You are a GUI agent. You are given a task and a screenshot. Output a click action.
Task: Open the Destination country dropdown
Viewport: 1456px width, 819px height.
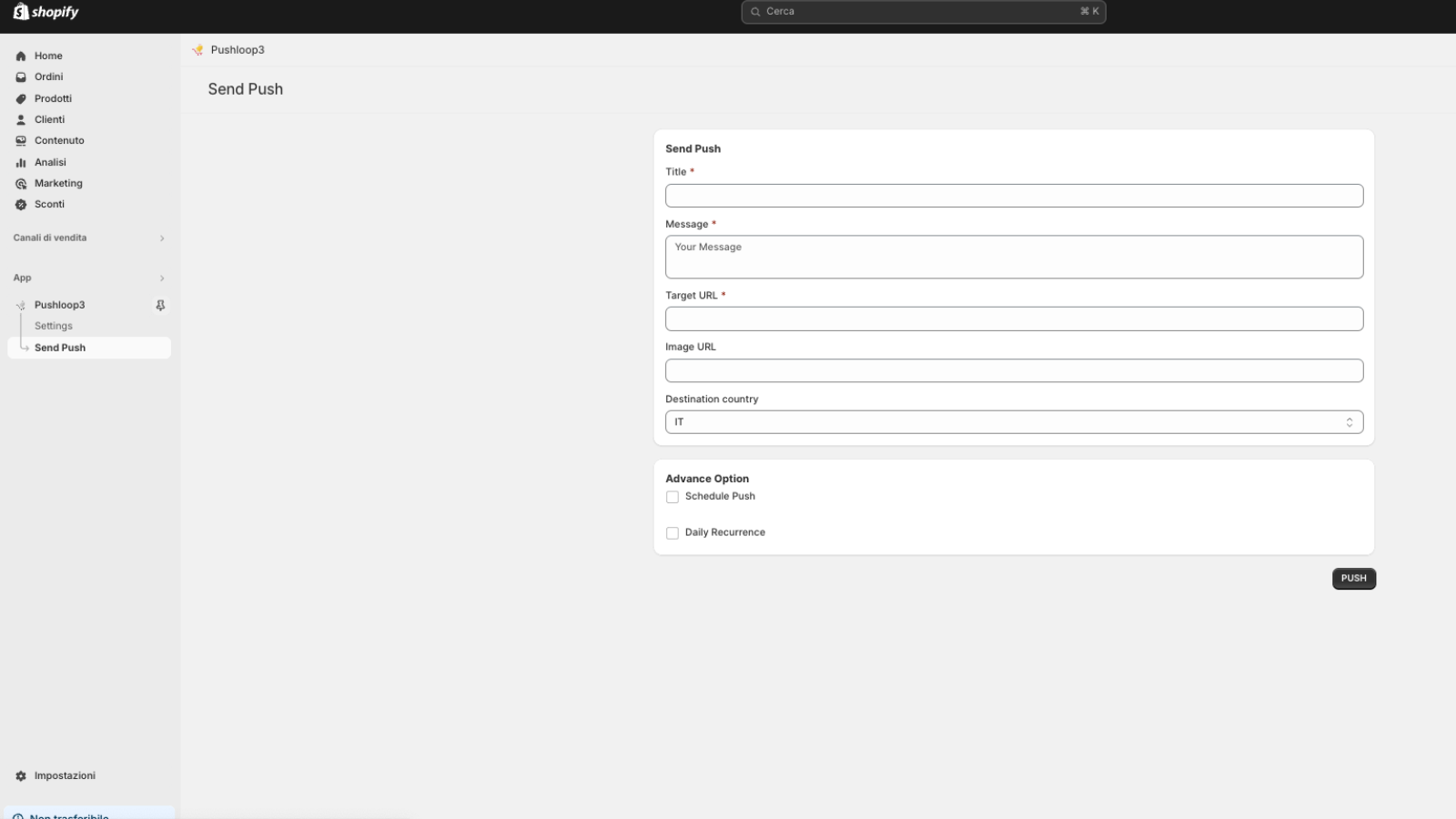pos(1014,422)
